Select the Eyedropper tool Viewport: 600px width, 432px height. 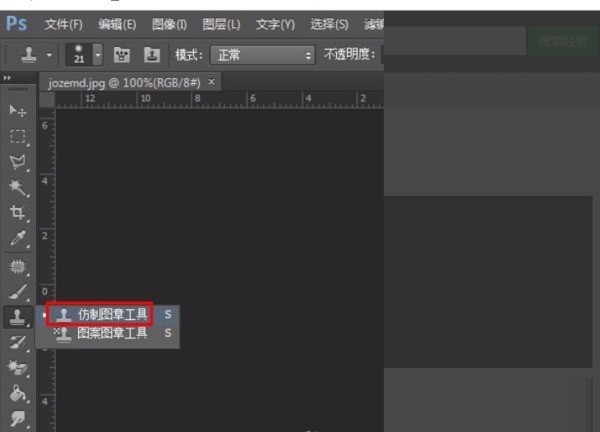18,238
